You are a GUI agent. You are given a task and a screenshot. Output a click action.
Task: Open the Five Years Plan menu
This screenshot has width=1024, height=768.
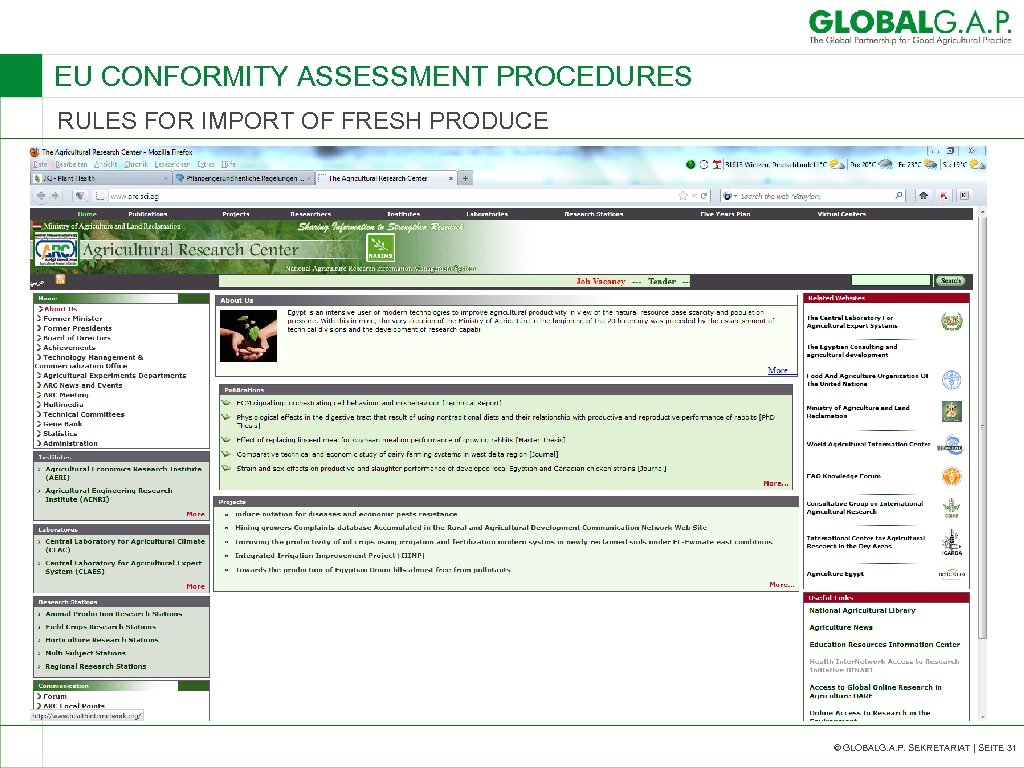click(x=725, y=214)
